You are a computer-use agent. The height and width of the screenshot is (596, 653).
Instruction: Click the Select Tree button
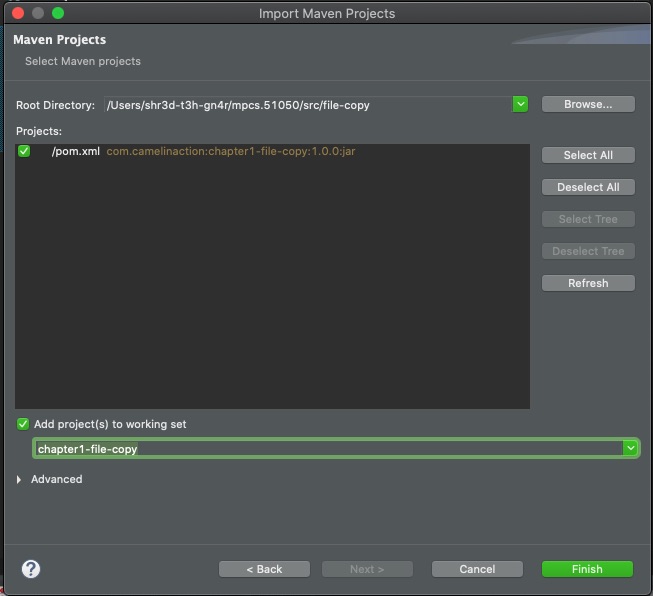[588, 219]
